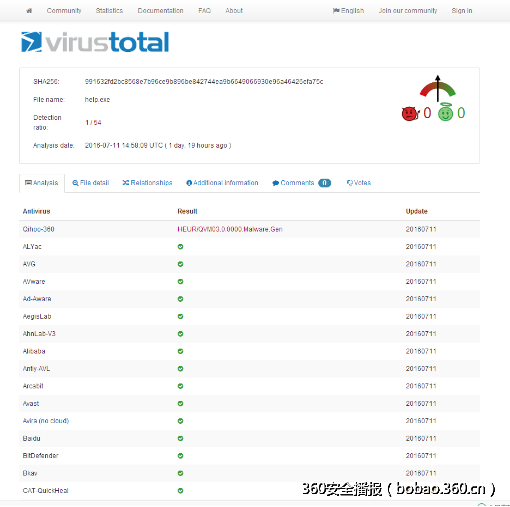Click the analysis date value

[x=158, y=145]
